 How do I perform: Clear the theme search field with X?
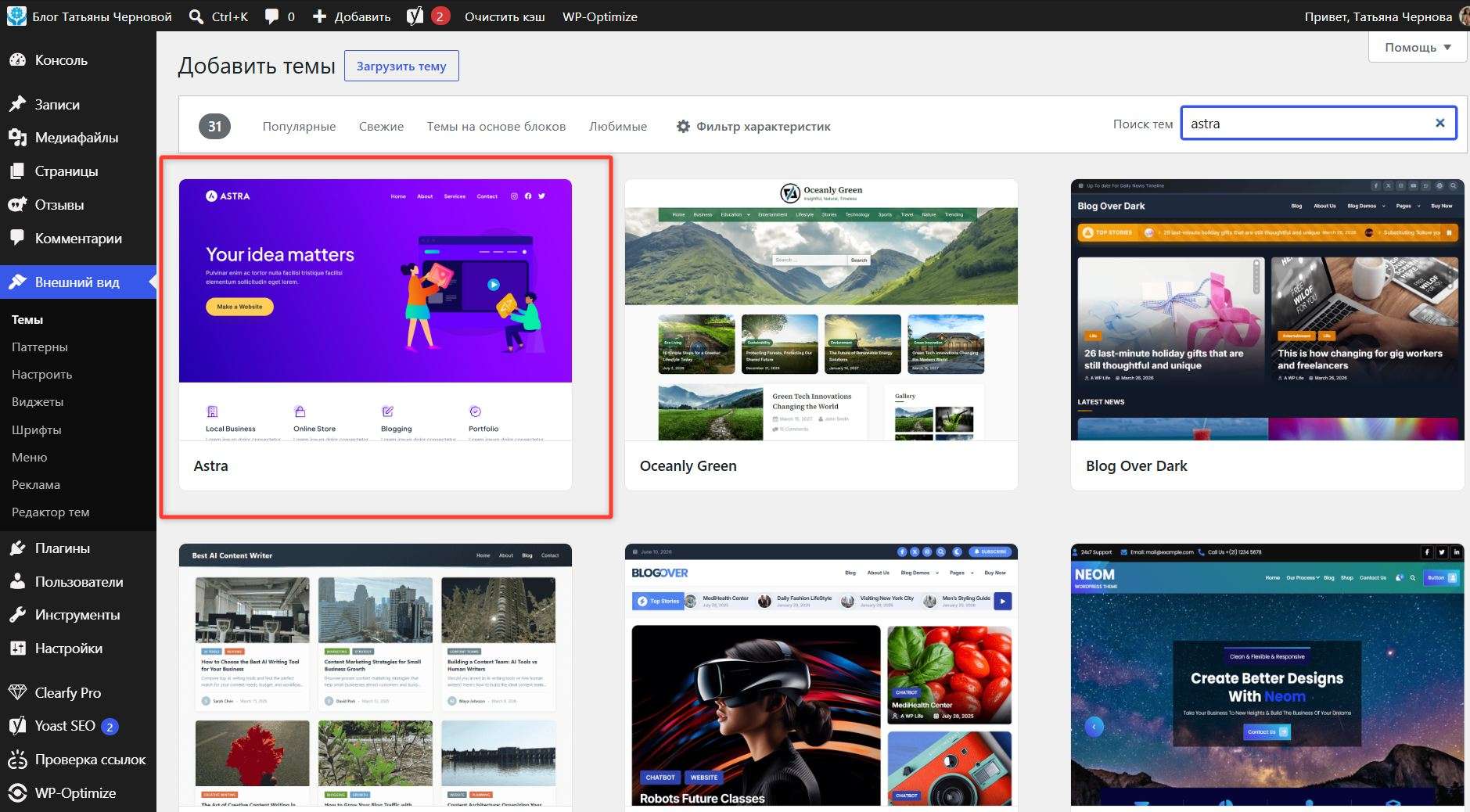point(1439,123)
